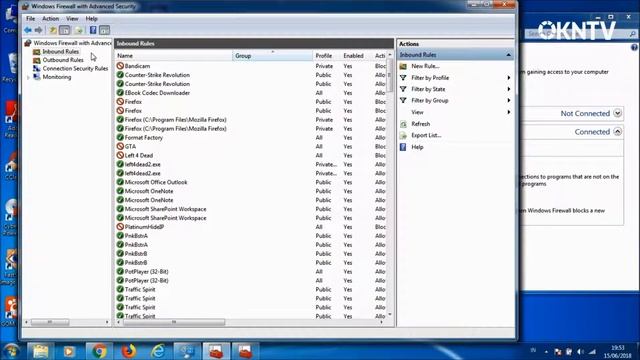Open Connection Security Rules node
Screen dimensions: 640x360
click(x=75, y=69)
